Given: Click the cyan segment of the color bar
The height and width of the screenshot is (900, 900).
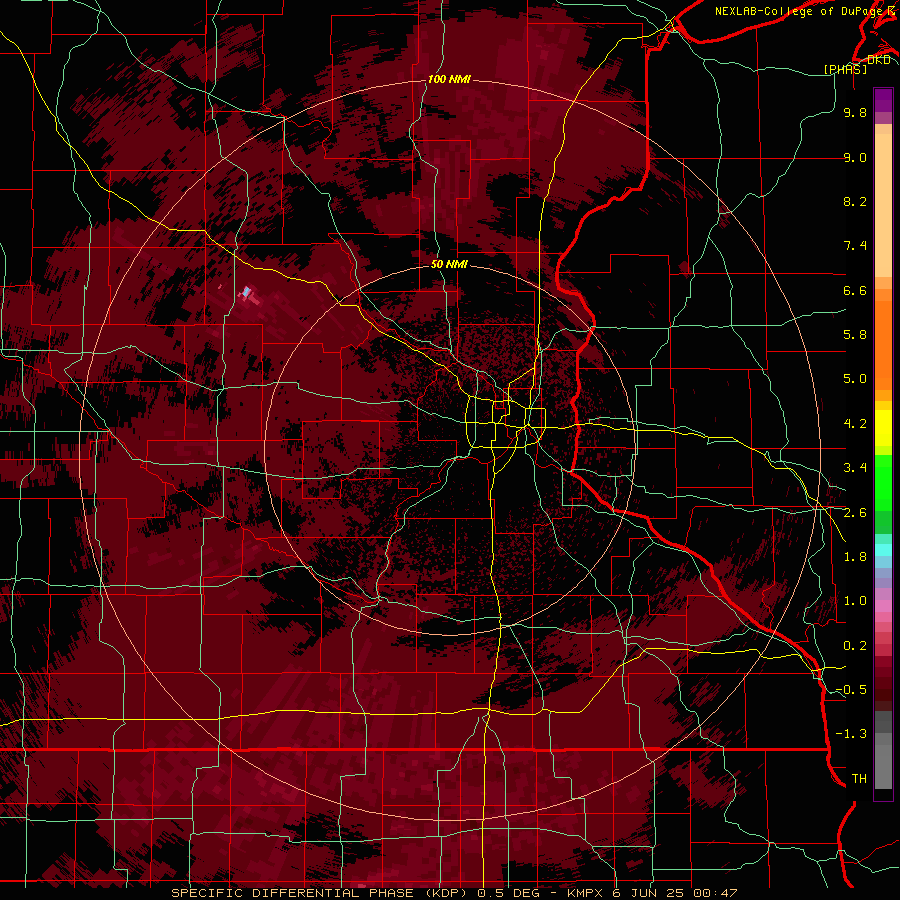Looking at the screenshot, I should [883, 549].
